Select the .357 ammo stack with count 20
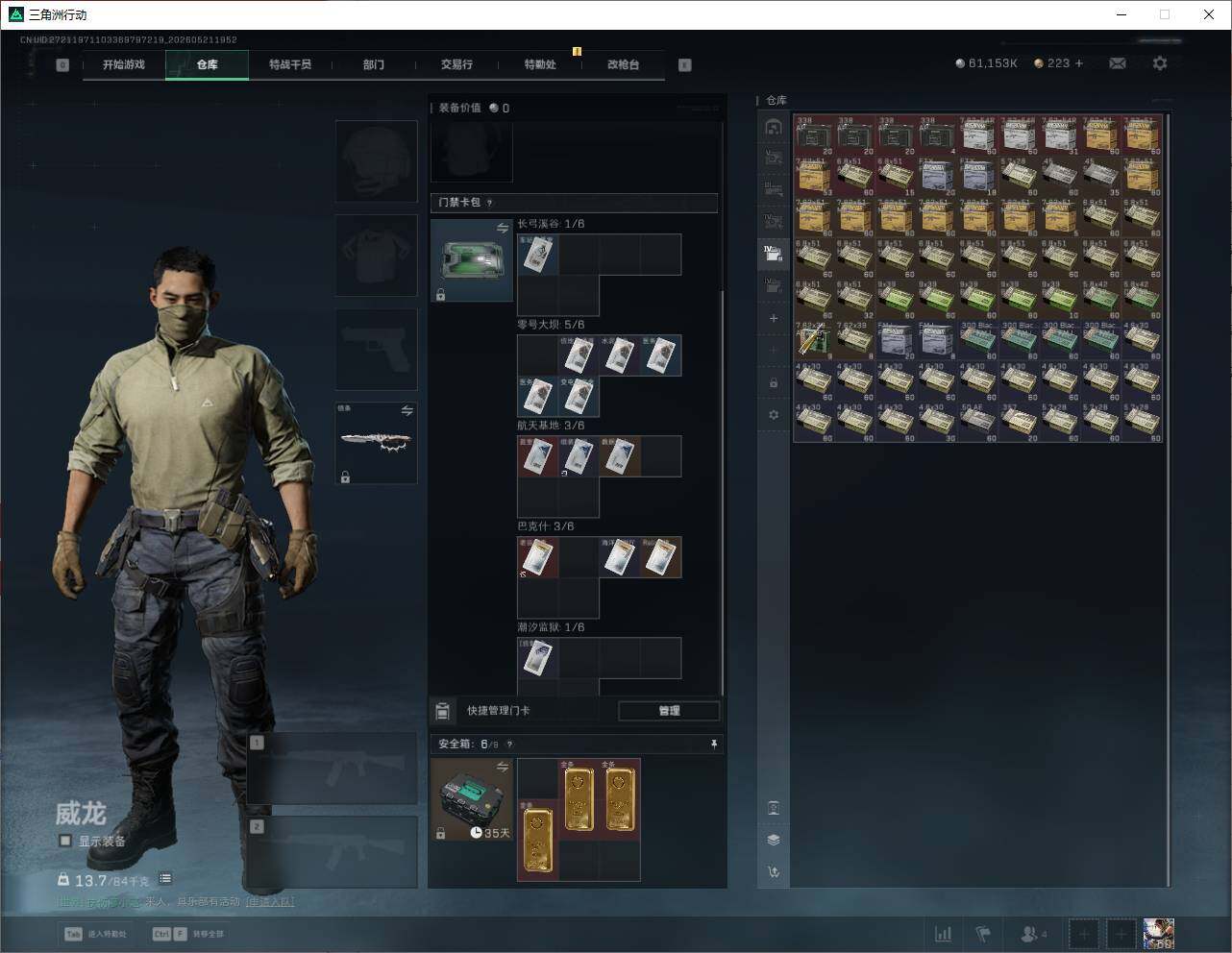Viewport: 1232px width, 953px height. click(1020, 424)
